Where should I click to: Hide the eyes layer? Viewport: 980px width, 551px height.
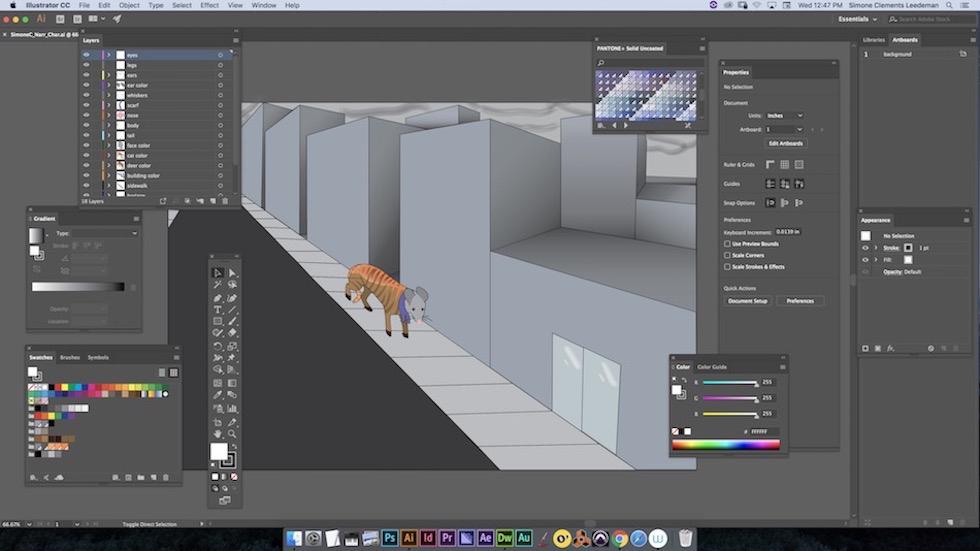[x=86, y=55]
